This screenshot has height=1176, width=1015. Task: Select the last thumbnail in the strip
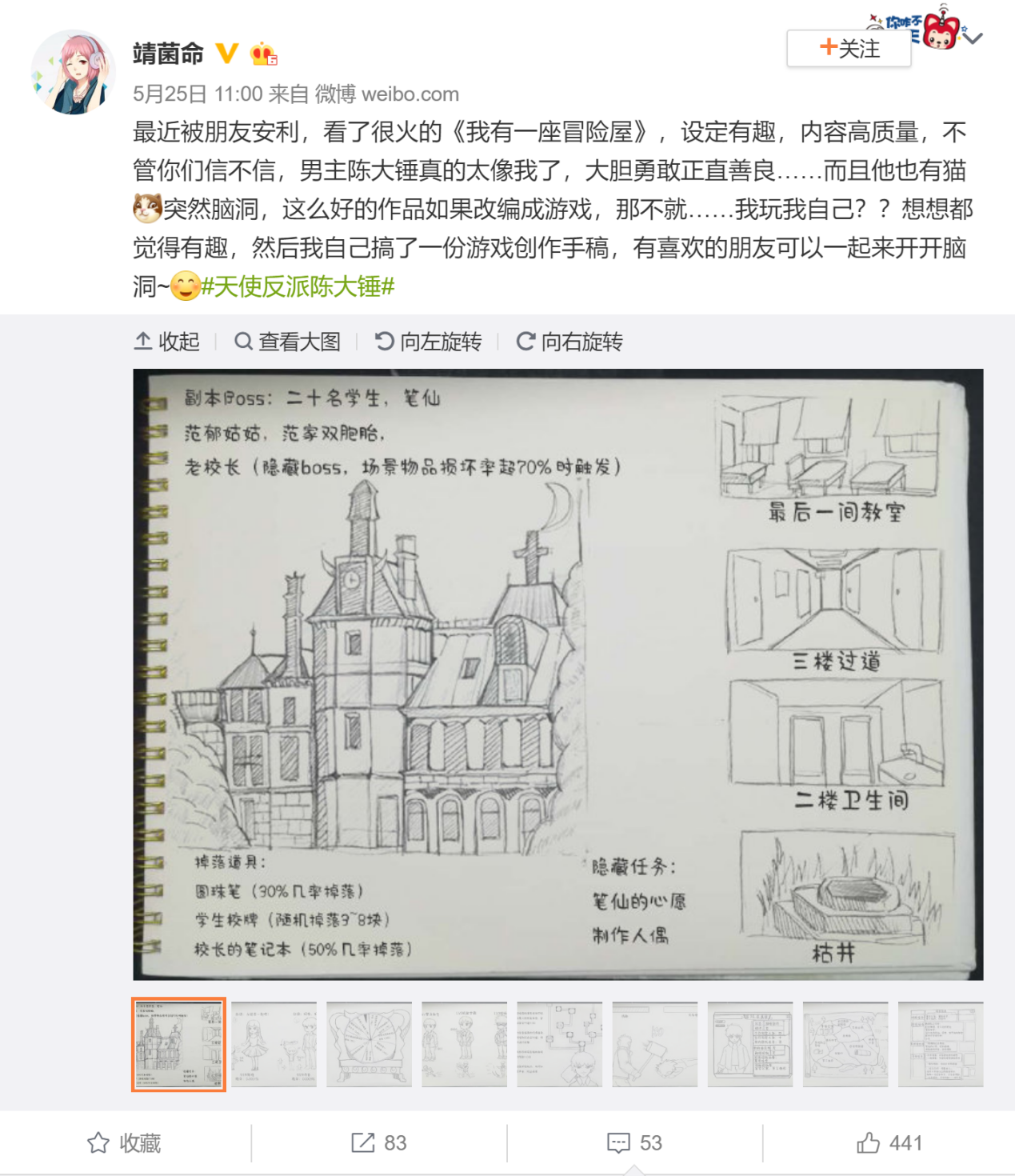tap(941, 1044)
